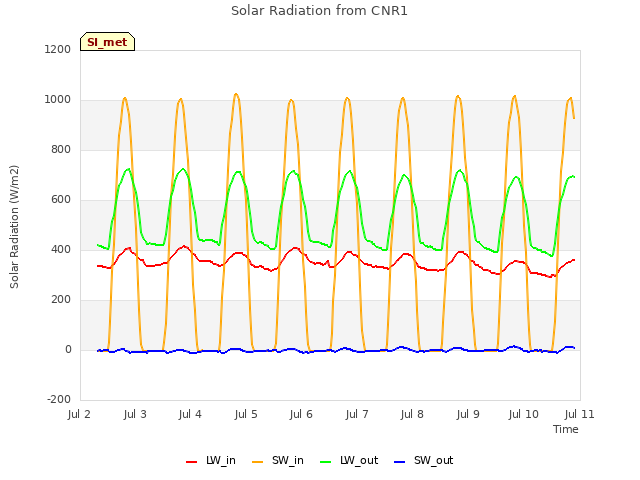Click the blue SW_out legend swatch

pos(400,461)
